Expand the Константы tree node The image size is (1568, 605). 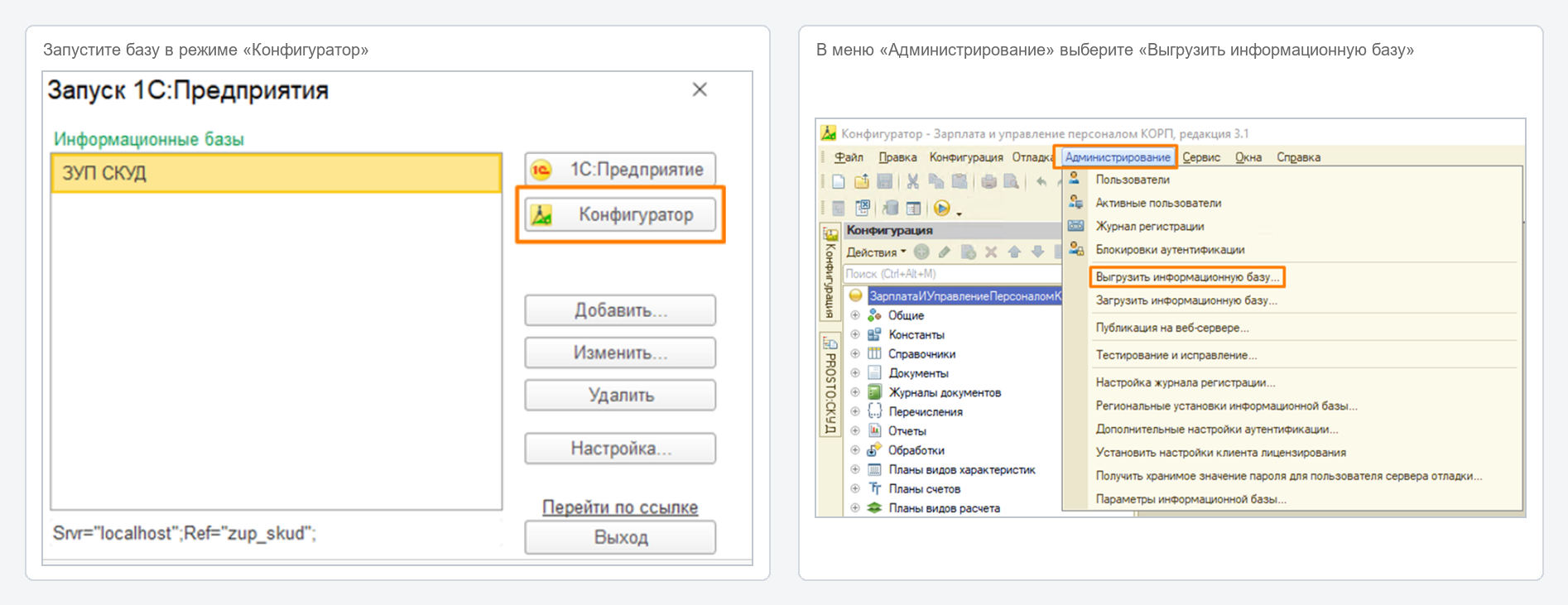[855, 334]
